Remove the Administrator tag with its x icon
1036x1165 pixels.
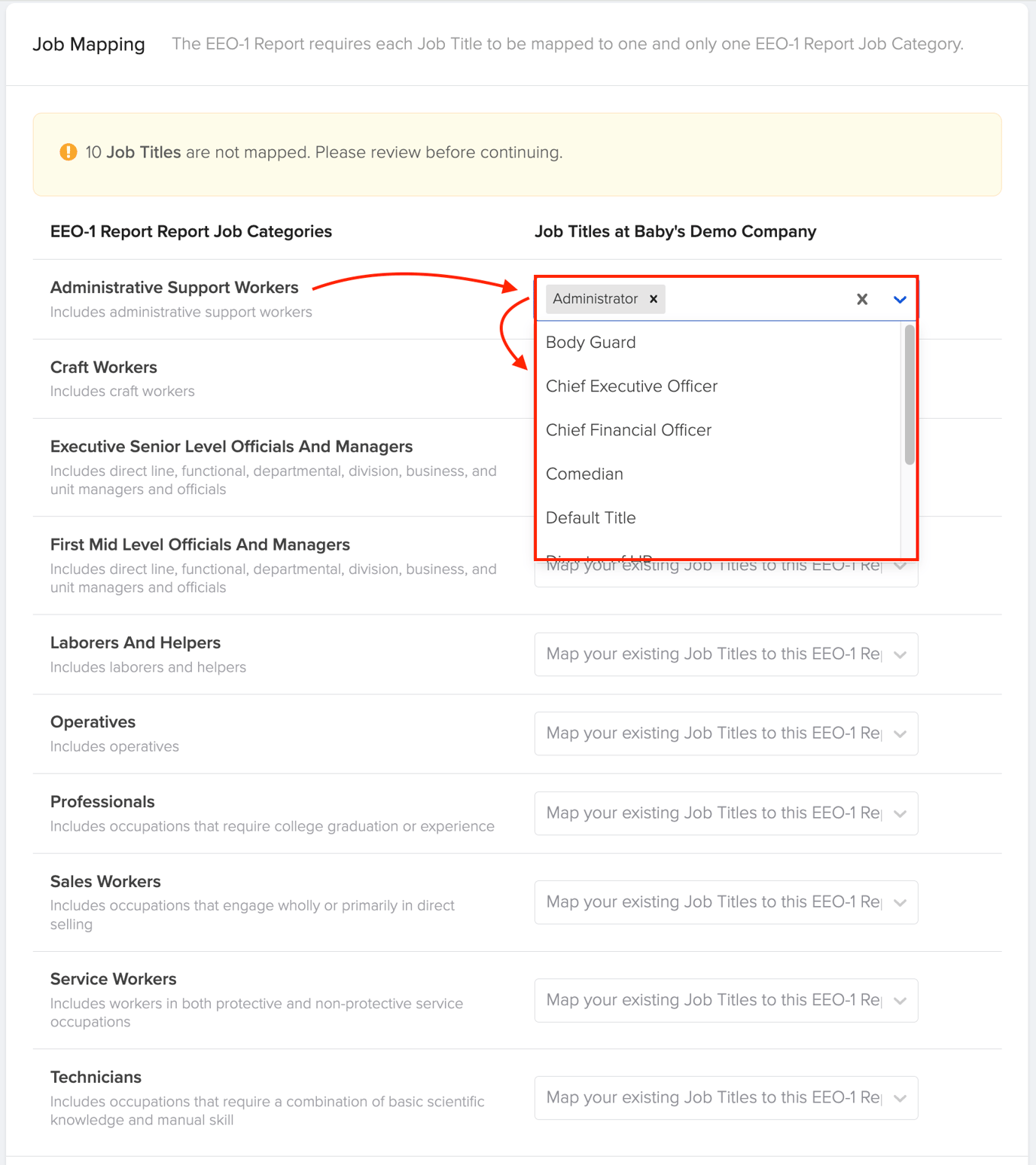click(x=652, y=299)
